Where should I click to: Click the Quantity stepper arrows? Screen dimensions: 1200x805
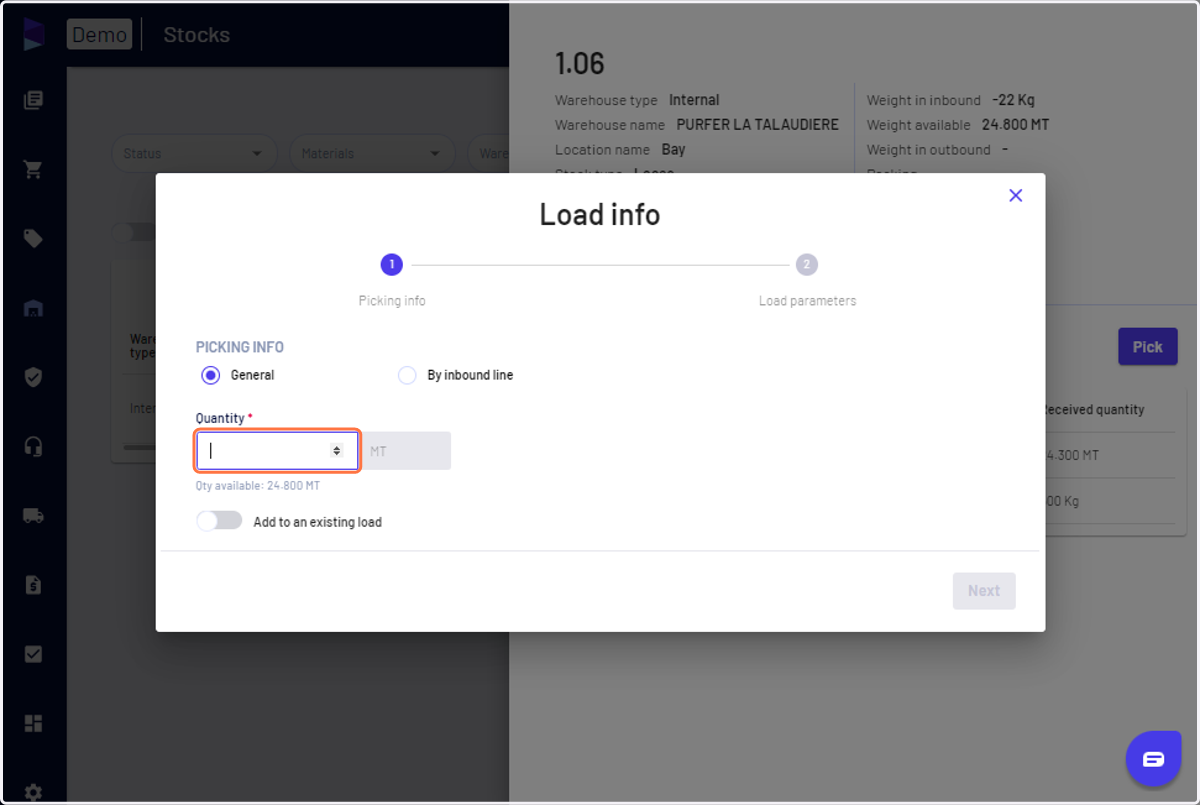(x=337, y=451)
